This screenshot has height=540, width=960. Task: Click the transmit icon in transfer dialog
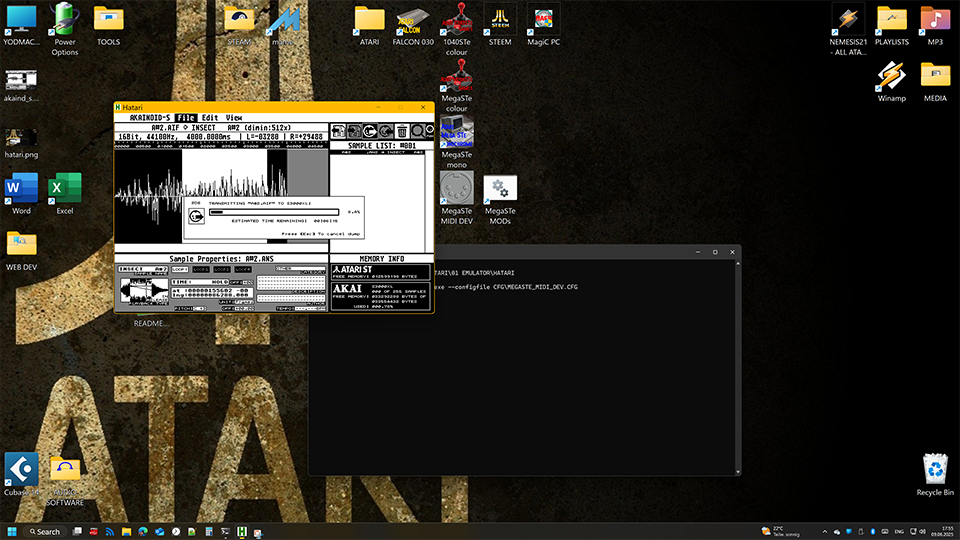click(197, 216)
